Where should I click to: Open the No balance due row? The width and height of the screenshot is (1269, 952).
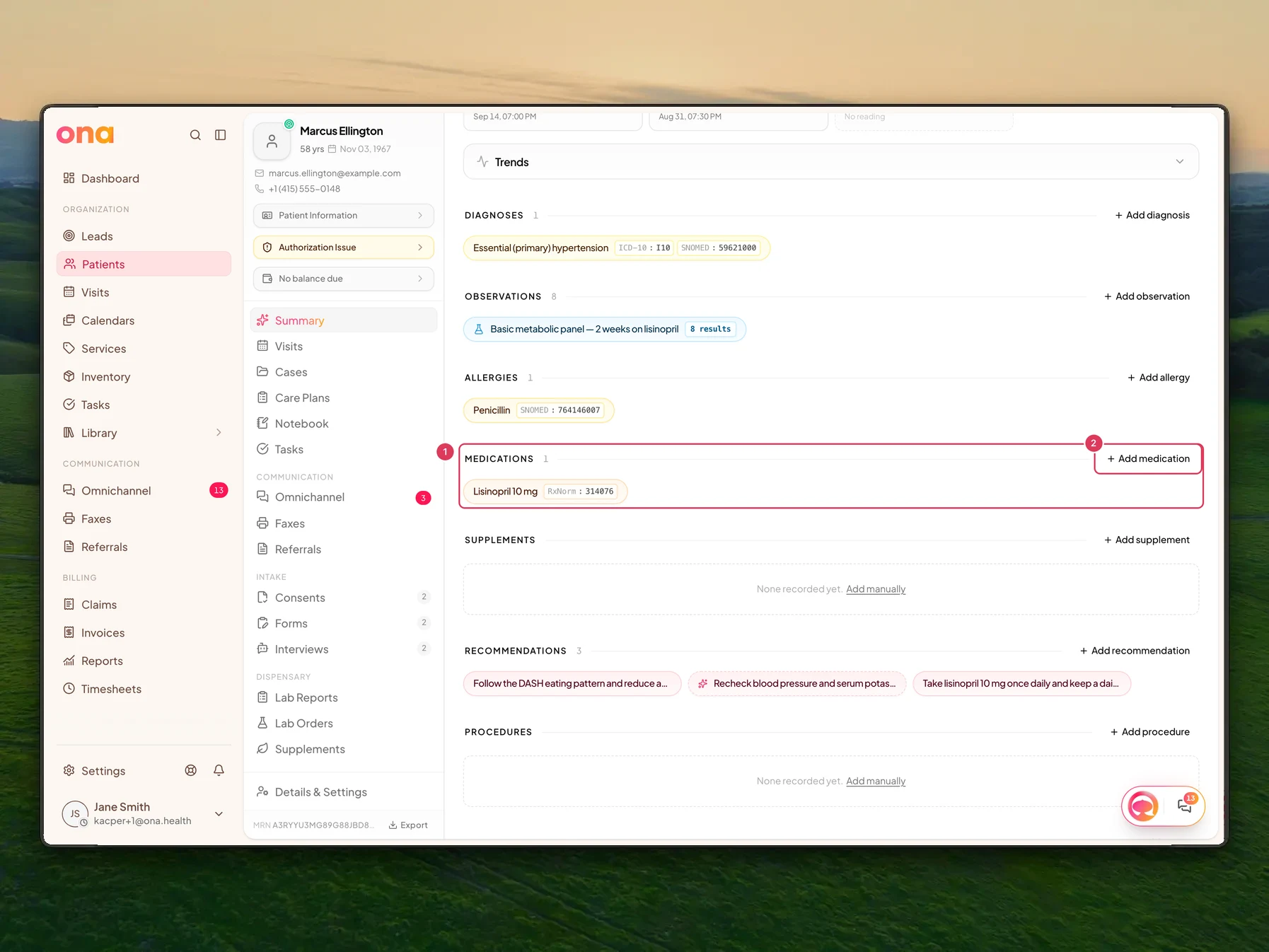[344, 279]
